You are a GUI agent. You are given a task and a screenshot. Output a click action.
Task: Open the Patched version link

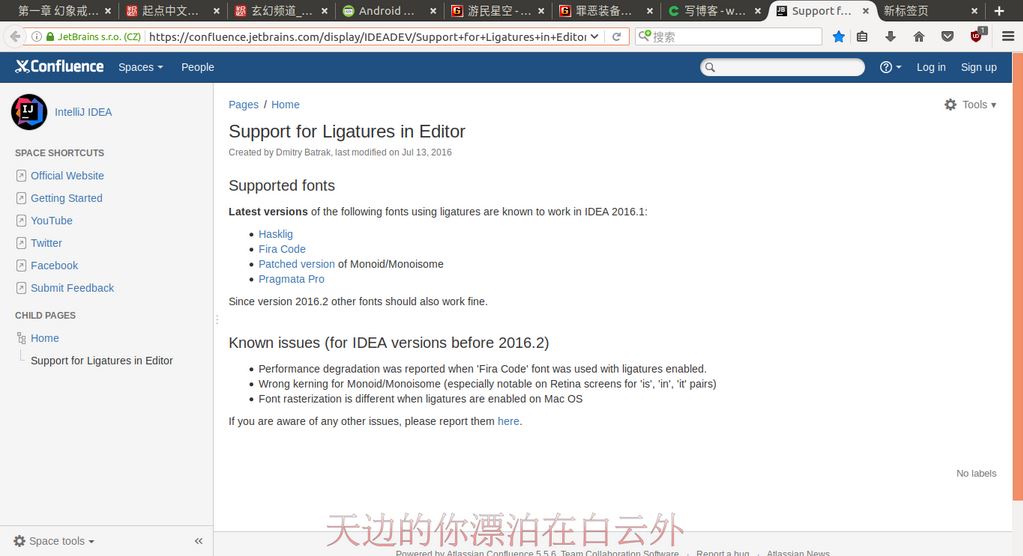(296, 264)
